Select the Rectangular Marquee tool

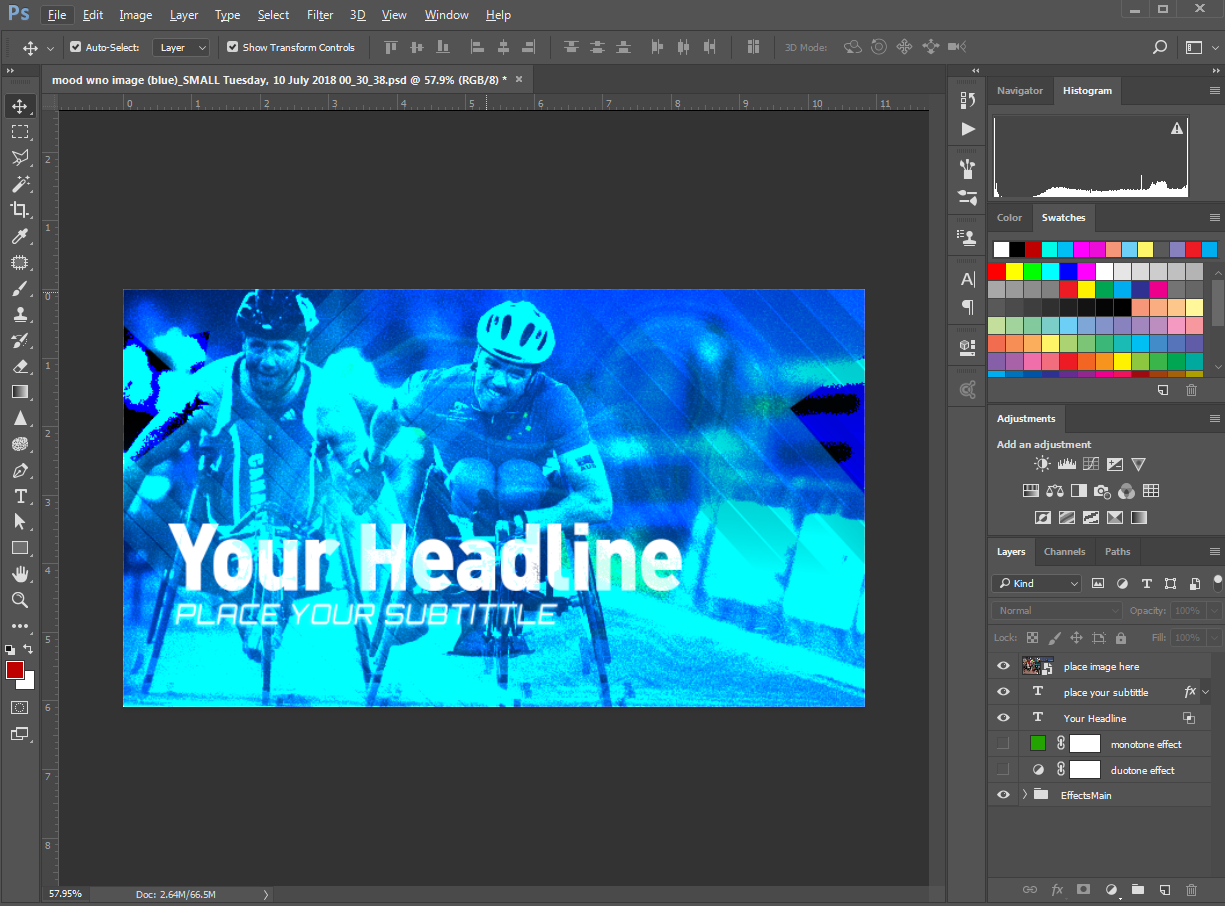click(x=20, y=132)
